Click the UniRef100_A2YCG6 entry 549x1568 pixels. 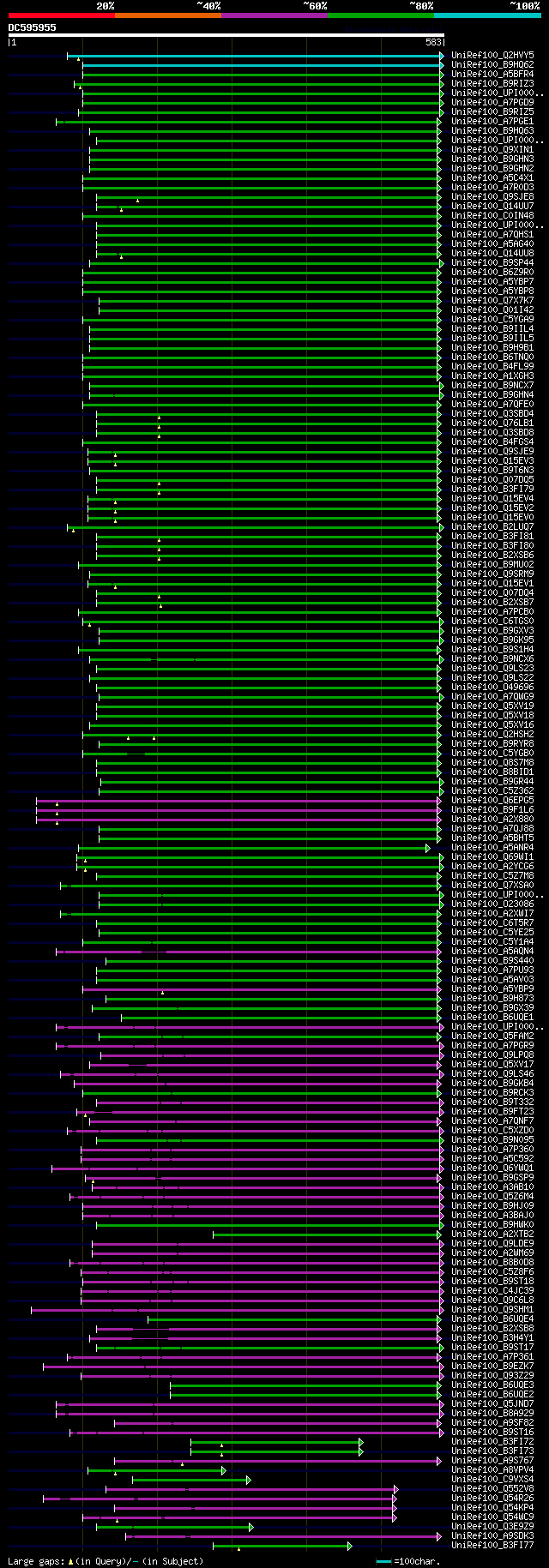492,867
